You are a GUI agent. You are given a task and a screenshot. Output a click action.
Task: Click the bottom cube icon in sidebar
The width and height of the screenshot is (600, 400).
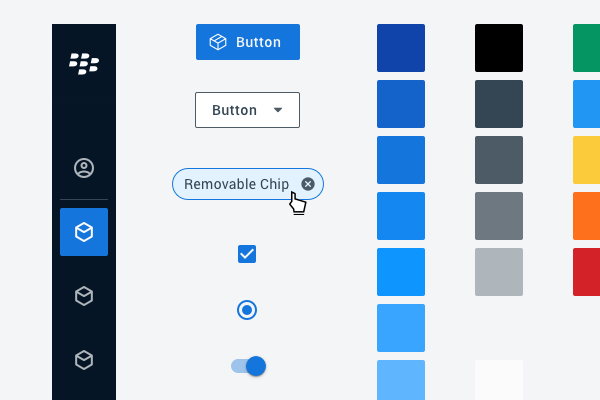tap(84, 360)
